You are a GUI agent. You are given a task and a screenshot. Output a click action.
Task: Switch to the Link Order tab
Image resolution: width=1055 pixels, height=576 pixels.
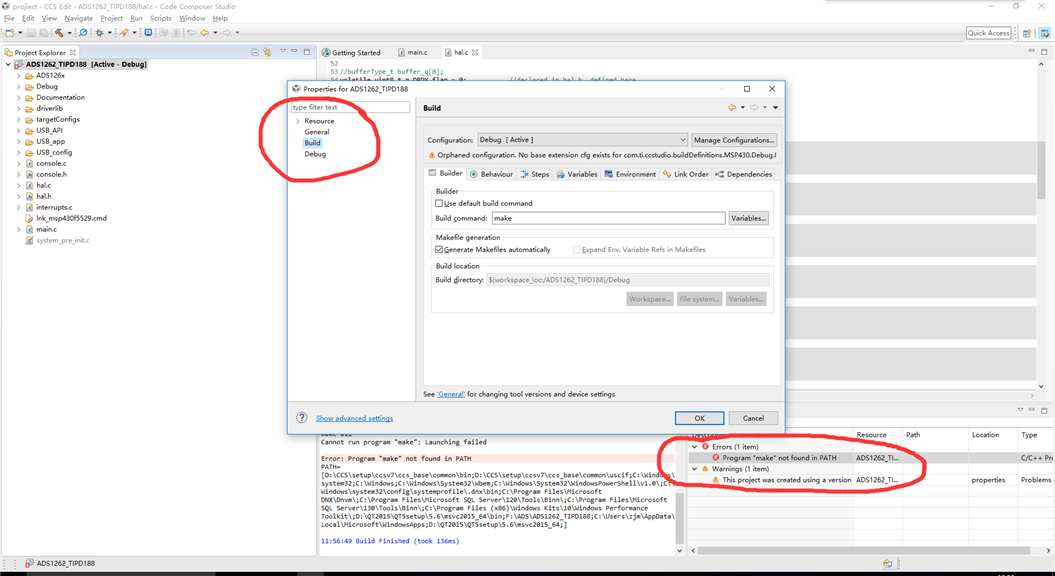tap(686, 174)
